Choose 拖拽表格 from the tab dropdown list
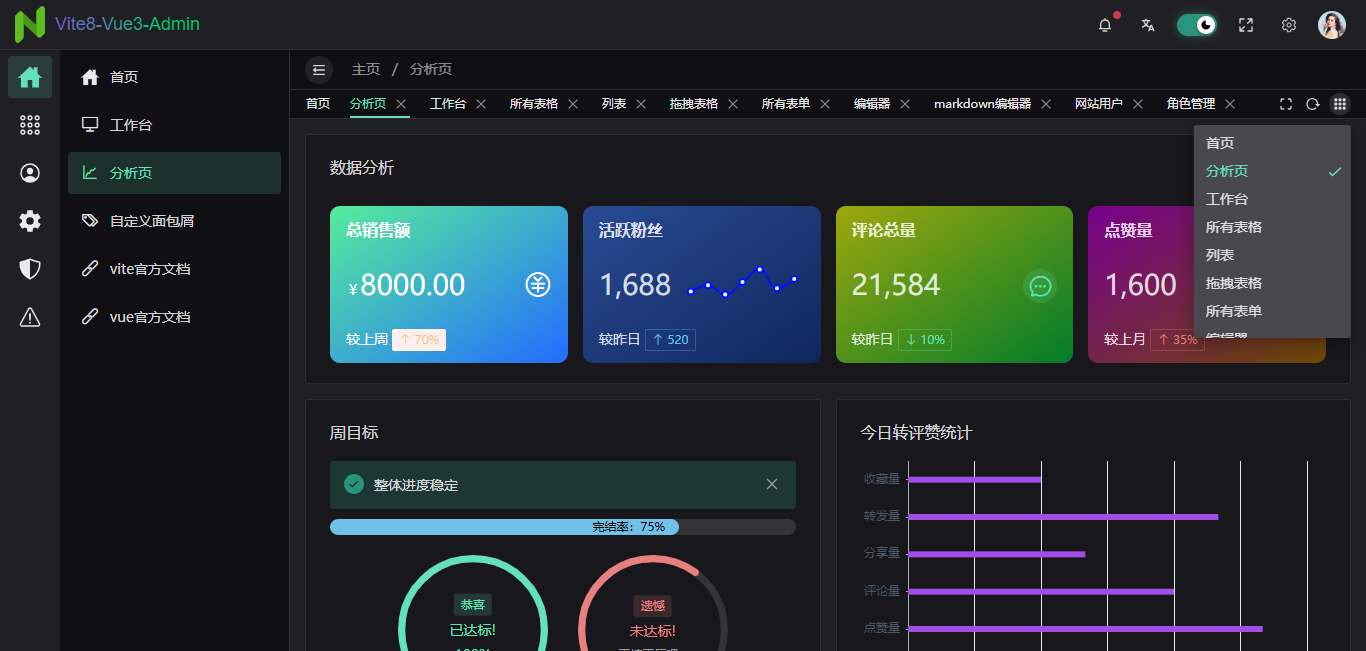The height and width of the screenshot is (651, 1366). click(x=1272, y=283)
